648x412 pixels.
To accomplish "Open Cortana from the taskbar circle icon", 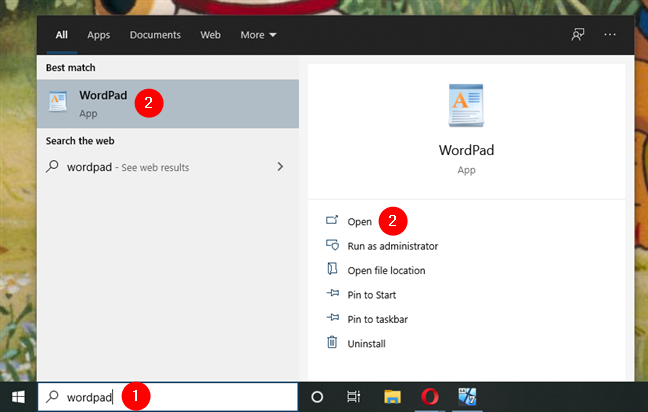I will [x=317, y=396].
